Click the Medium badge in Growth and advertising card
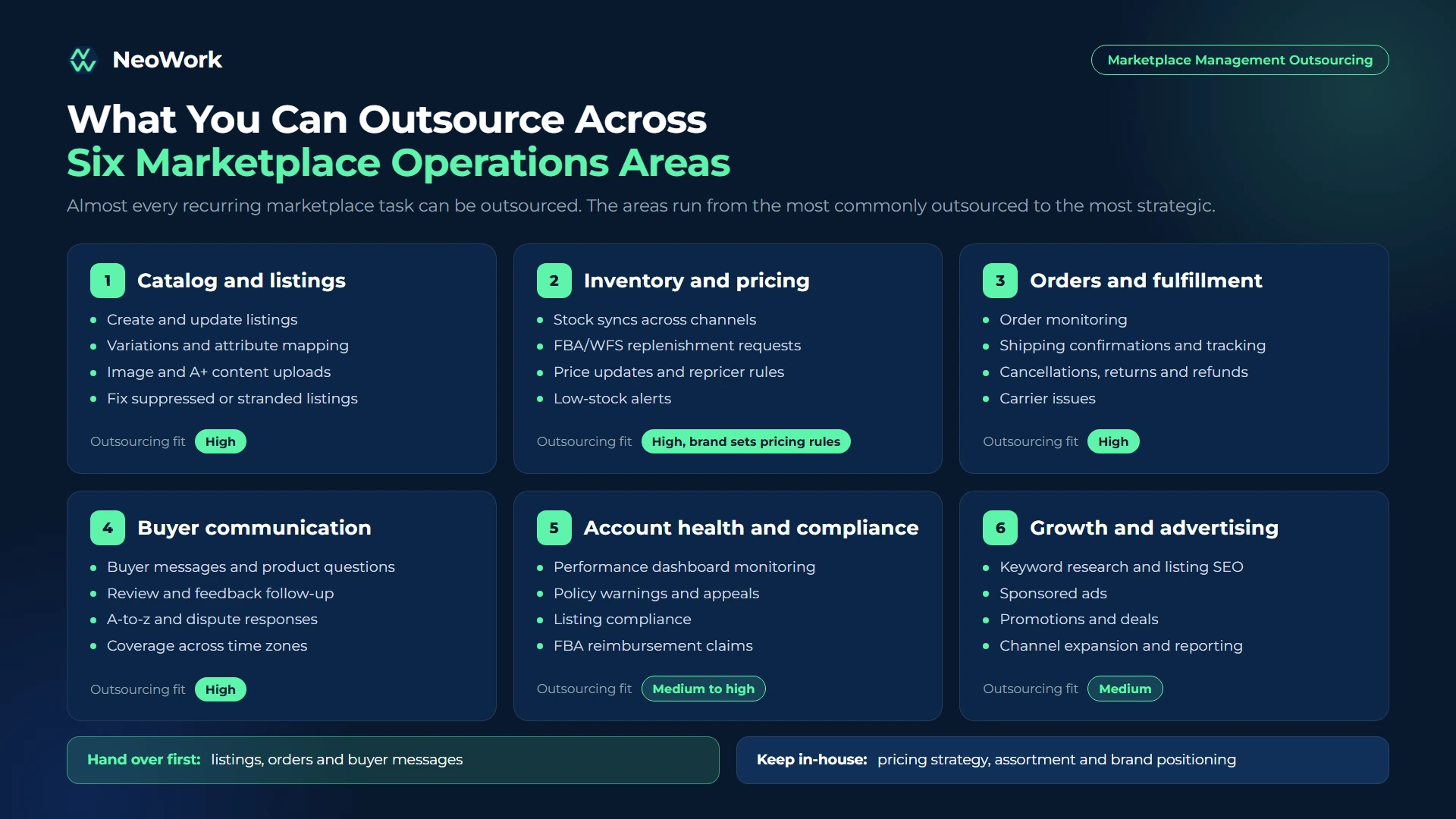This screenshot has height=819, width=1456. pos(1125,689)
